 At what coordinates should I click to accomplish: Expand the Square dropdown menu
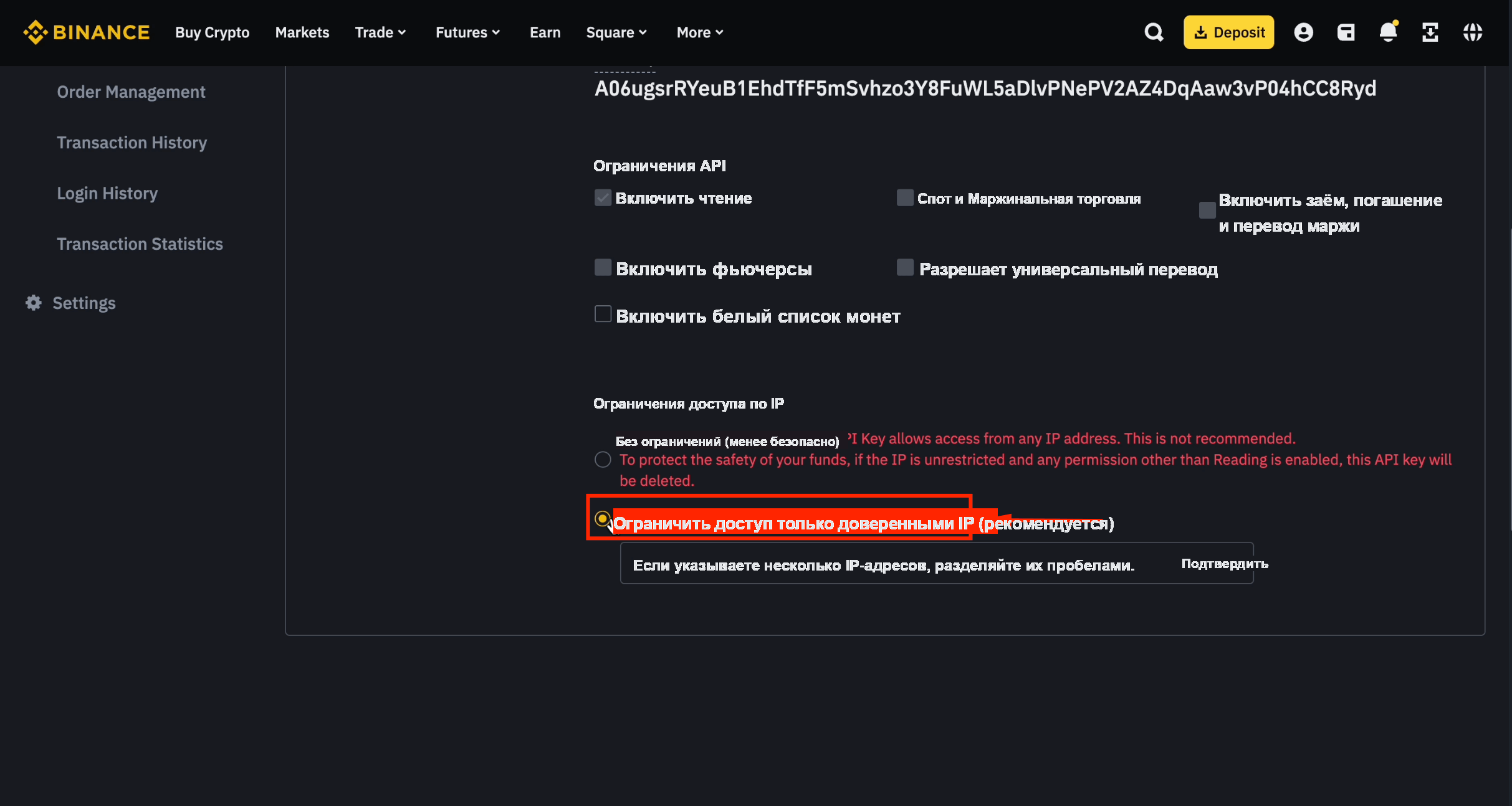pos(616,32)
